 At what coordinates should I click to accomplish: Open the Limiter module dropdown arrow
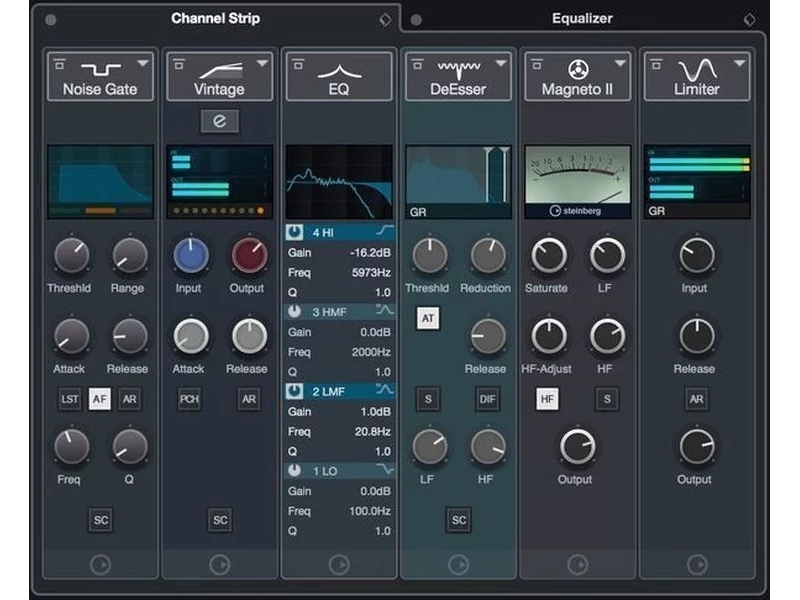click(740, 63)
